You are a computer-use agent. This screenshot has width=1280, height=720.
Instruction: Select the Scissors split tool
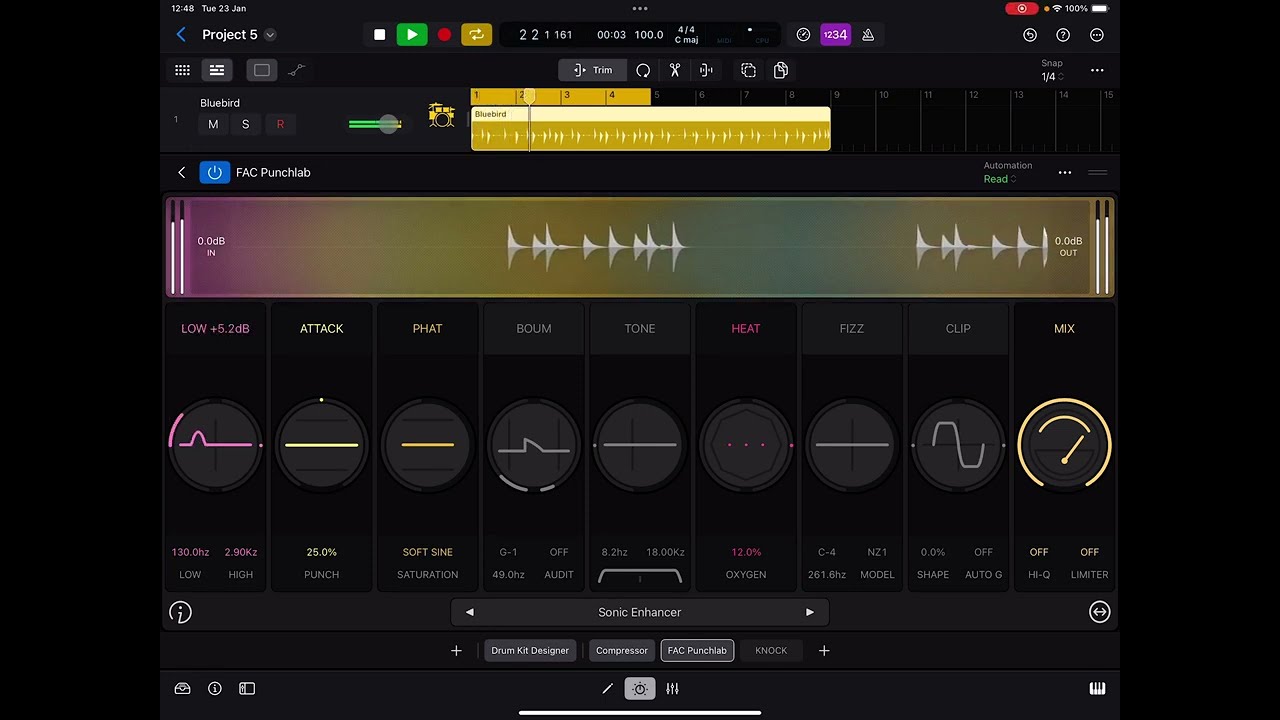click(675, 70)
